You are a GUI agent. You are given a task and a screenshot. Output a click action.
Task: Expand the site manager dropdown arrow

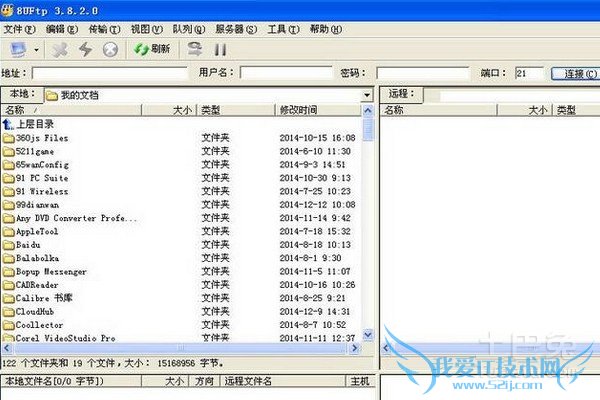click(x=36, y=50)
